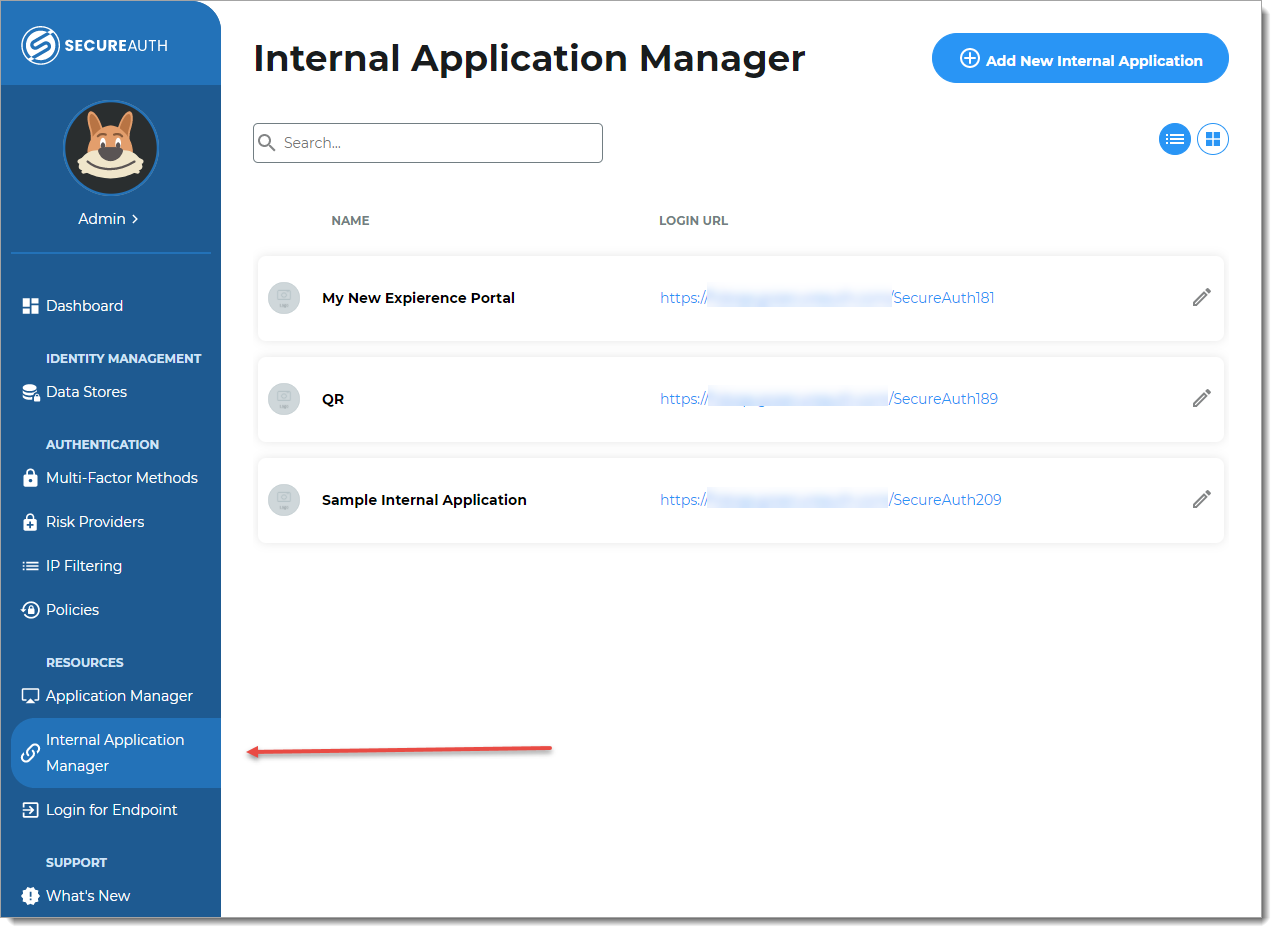This screenshot has width=1277, height=933.
Task: Open What's New under Support
Action: (x=86, y=895)
